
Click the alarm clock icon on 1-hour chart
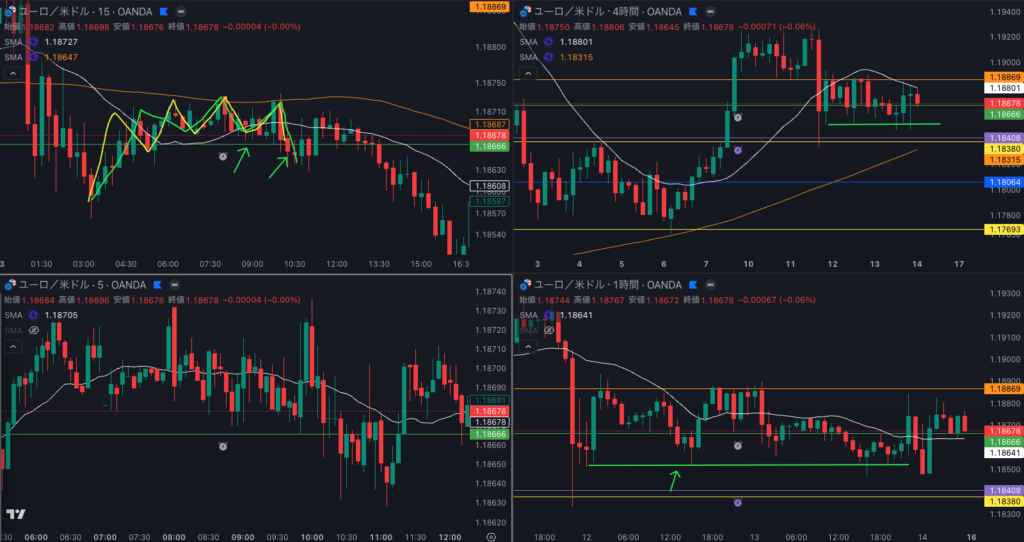pyautogui.click(x=738, y=444)
